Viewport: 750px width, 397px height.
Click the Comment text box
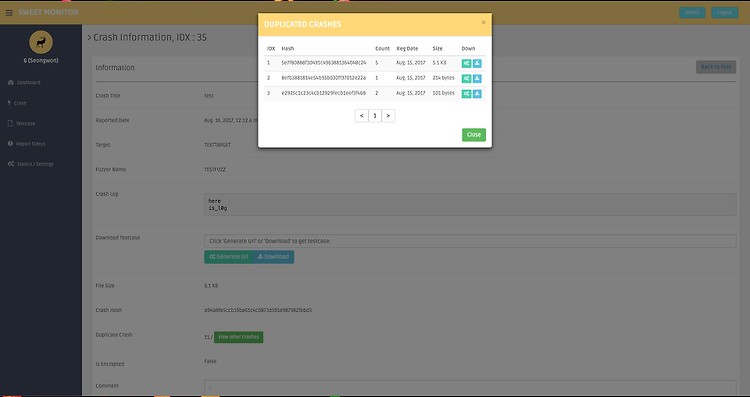pos(470,388)
